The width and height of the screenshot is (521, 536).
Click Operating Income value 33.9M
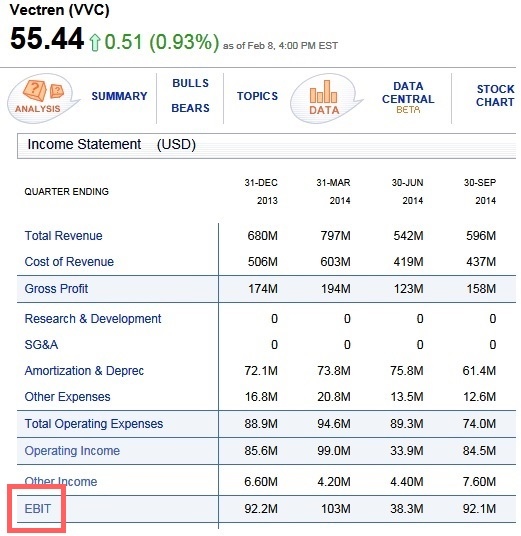pos(406,451)
